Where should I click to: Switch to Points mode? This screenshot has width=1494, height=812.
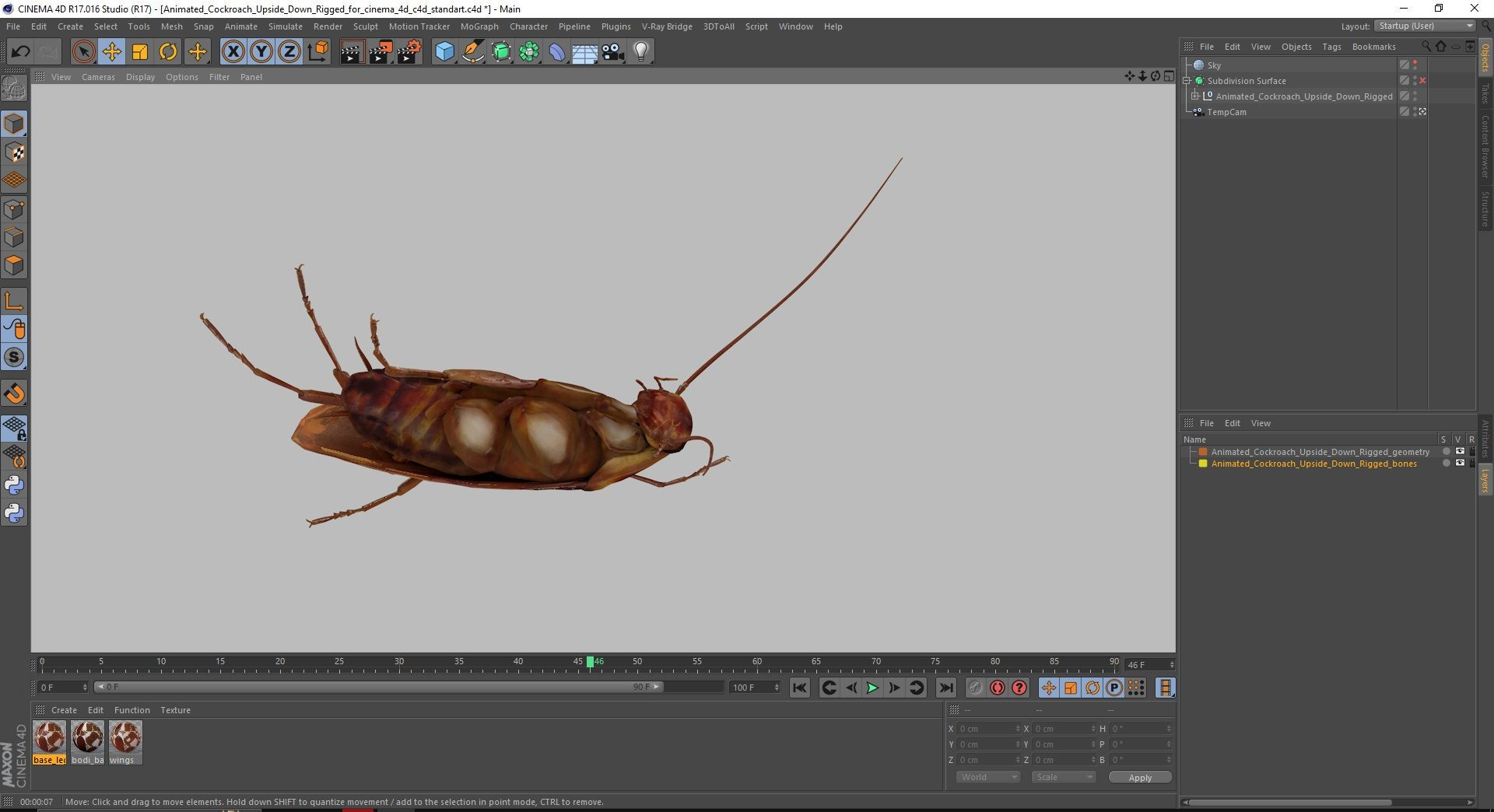tap(14, 209)
